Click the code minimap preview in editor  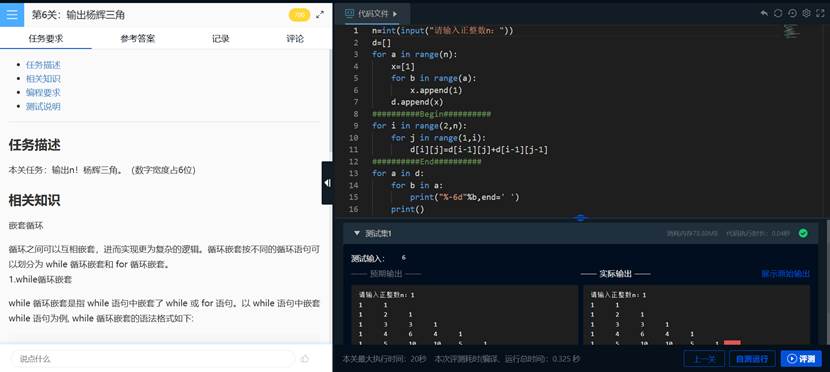click(x=792, y=32)
